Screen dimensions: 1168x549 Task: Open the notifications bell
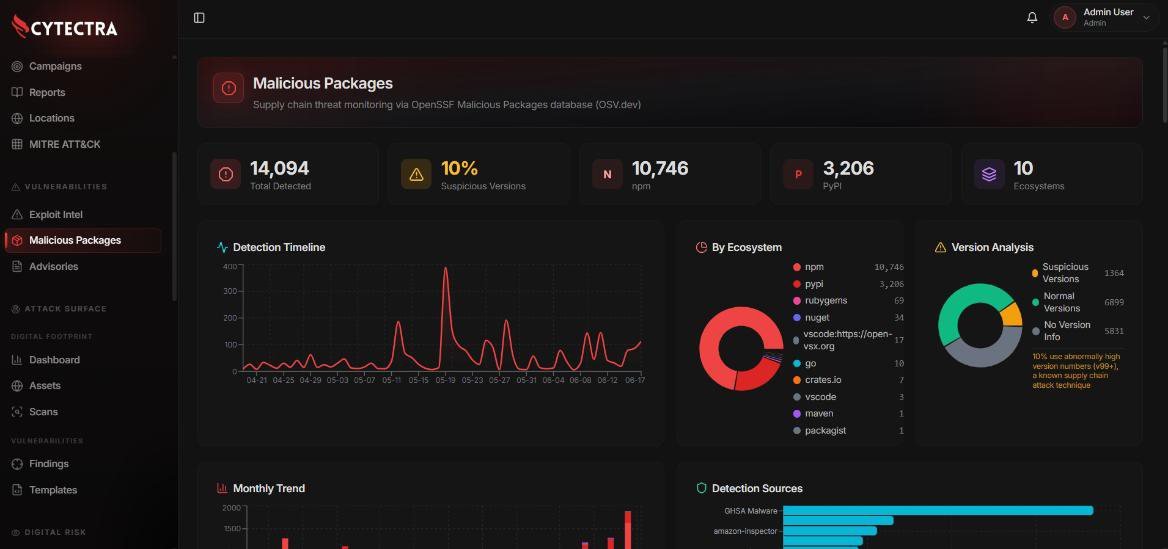click(x=1032, y=18)
